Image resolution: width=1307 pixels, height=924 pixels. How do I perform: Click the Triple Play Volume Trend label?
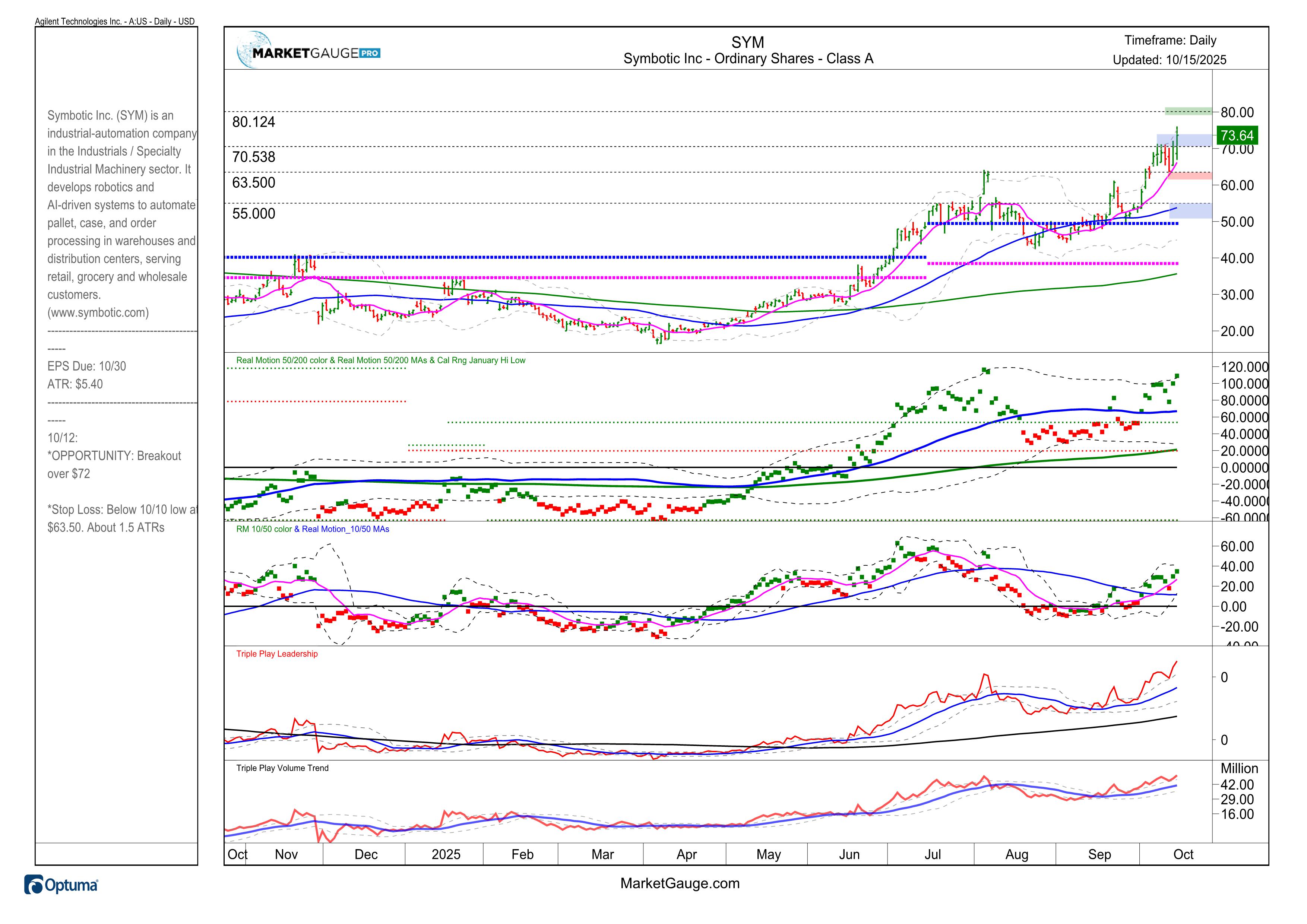pyautogui.click(x=282, y=768)
